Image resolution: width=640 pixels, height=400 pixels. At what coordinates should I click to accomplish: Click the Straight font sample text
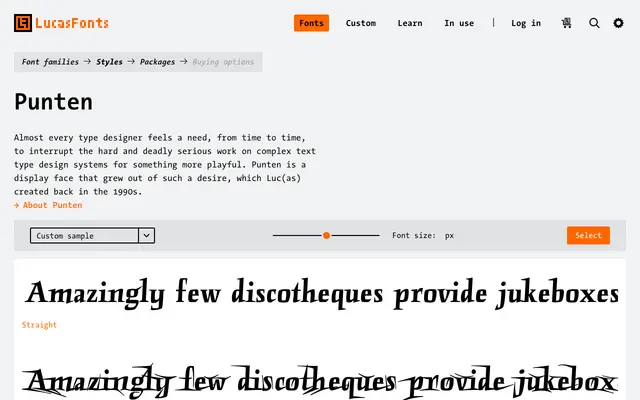[322, 294]
